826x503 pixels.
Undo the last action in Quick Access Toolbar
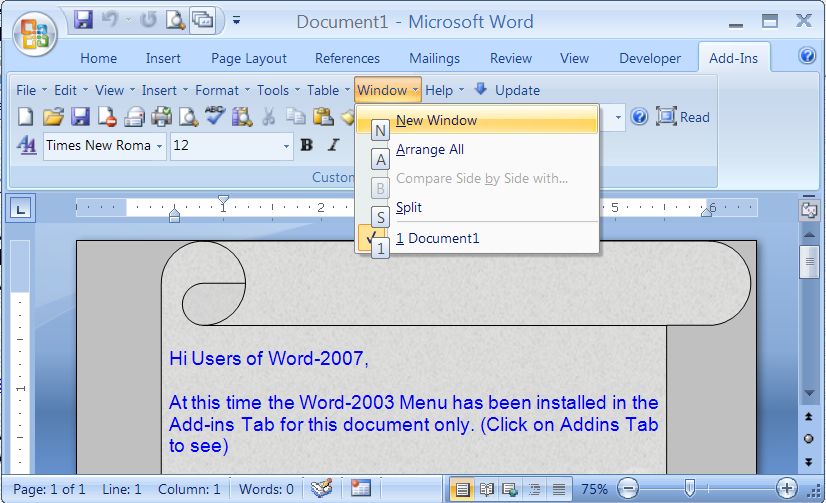[110, 21]
